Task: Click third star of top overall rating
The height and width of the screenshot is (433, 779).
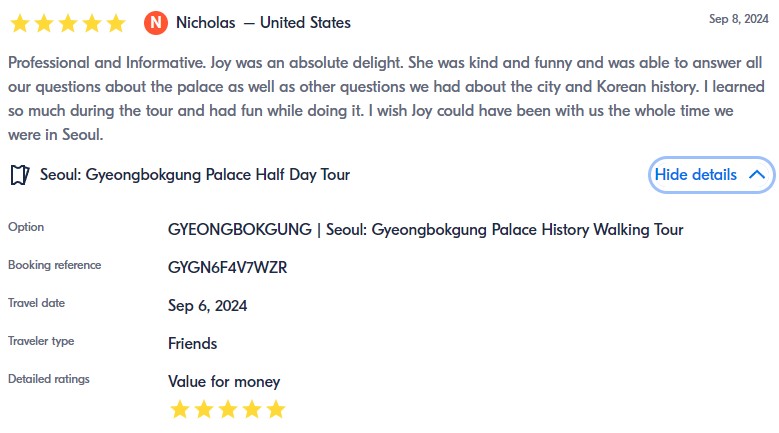Action: [x=67, y=22]
